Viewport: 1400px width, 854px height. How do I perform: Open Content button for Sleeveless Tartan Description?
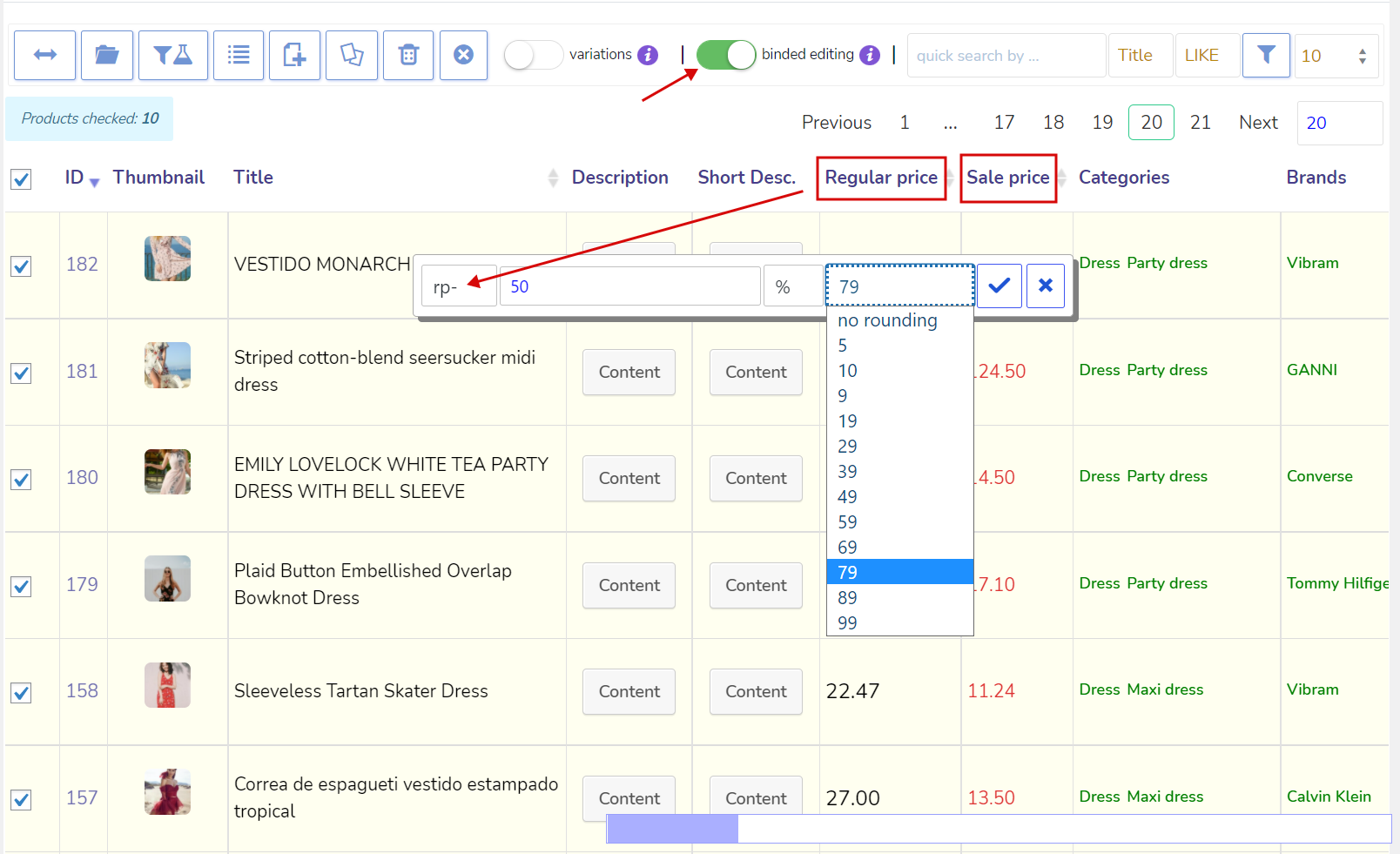point(629,692)
